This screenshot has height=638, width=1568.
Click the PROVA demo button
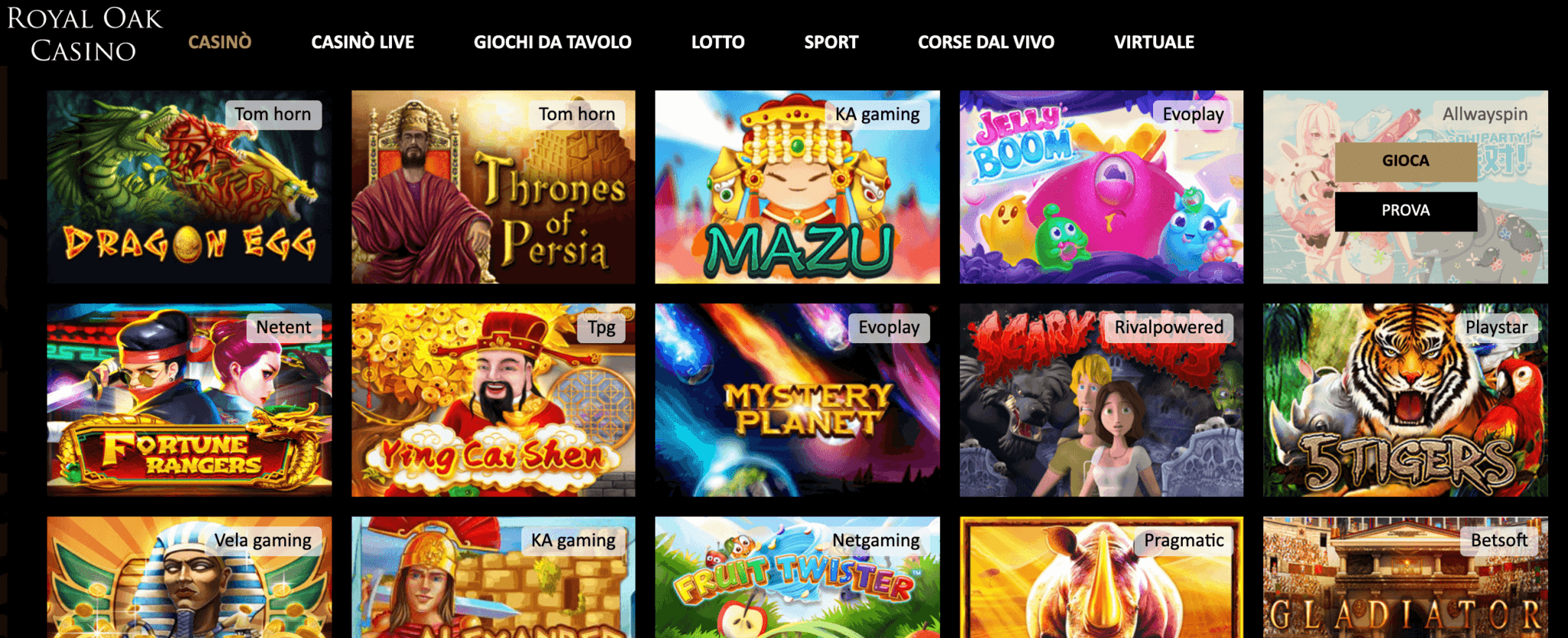[1406, 211]
